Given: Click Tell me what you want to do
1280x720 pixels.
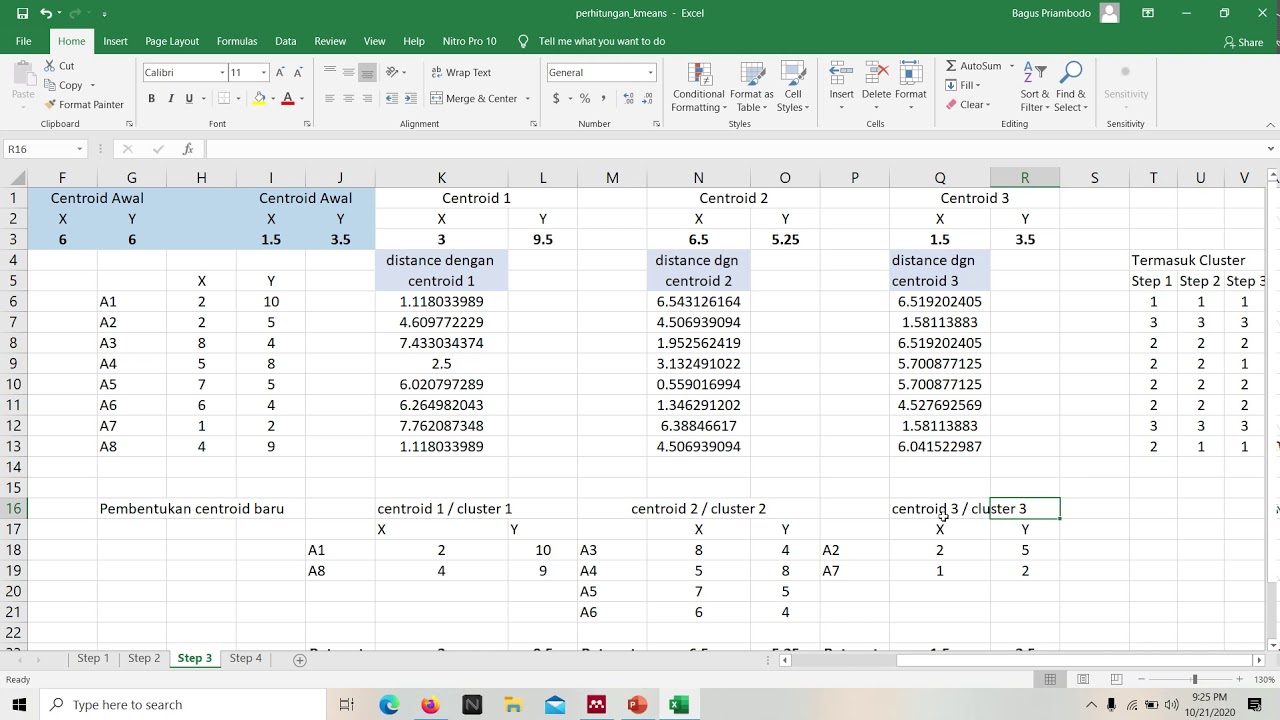Looking at the screenshot, I should (591, 41).
